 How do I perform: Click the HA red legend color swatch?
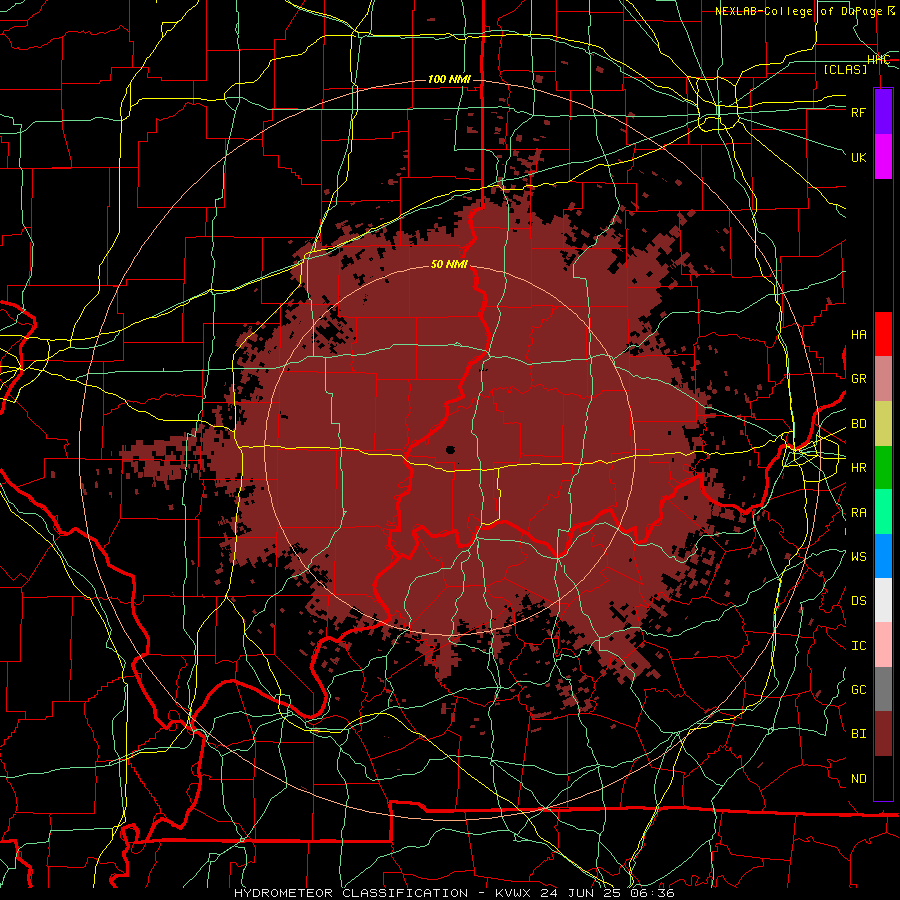[x=883, y=334]
